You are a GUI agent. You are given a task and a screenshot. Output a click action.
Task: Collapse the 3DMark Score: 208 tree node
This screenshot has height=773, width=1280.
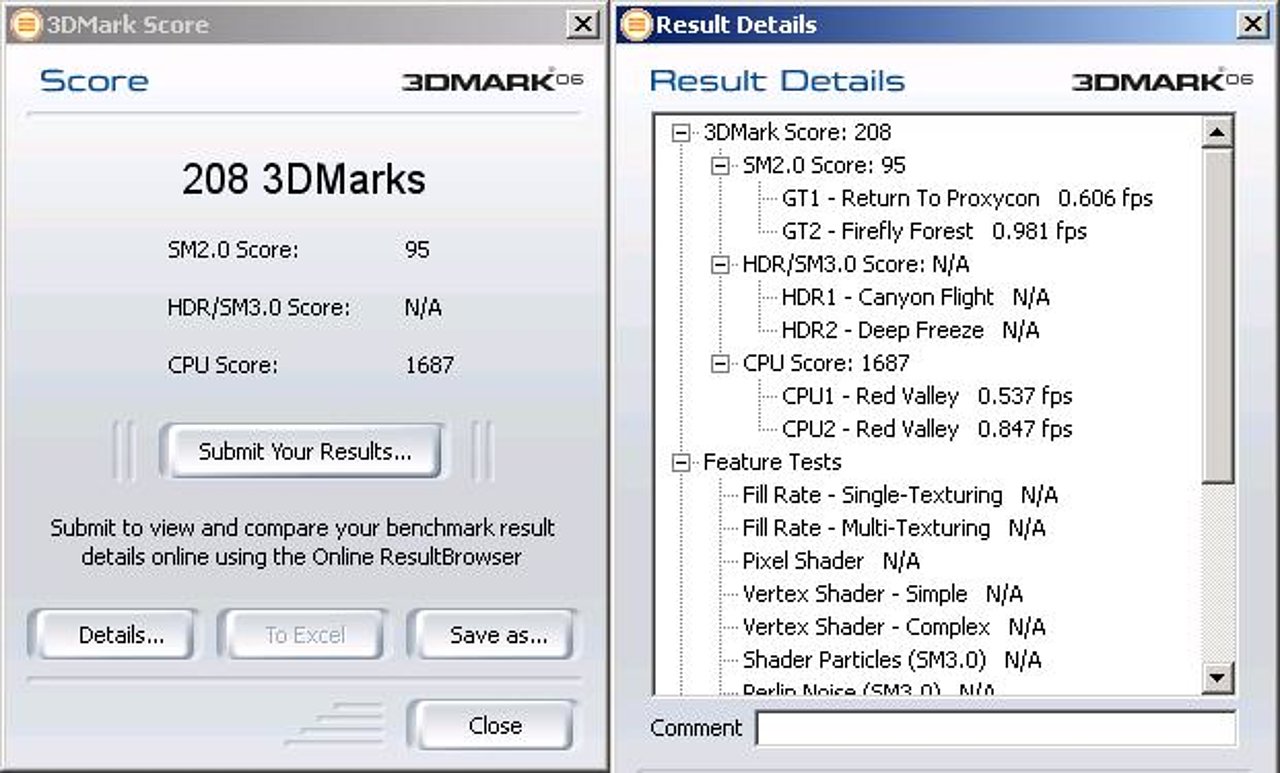(682, 132)
